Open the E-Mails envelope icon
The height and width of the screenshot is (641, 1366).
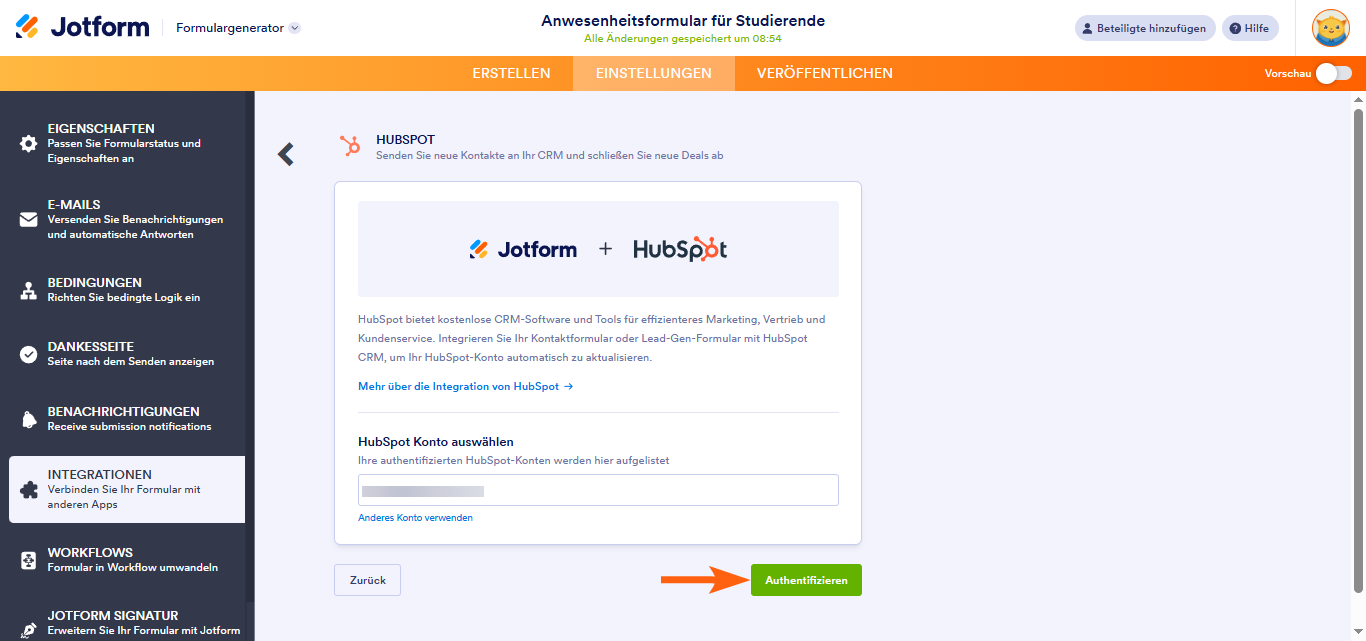pos(29,220)
